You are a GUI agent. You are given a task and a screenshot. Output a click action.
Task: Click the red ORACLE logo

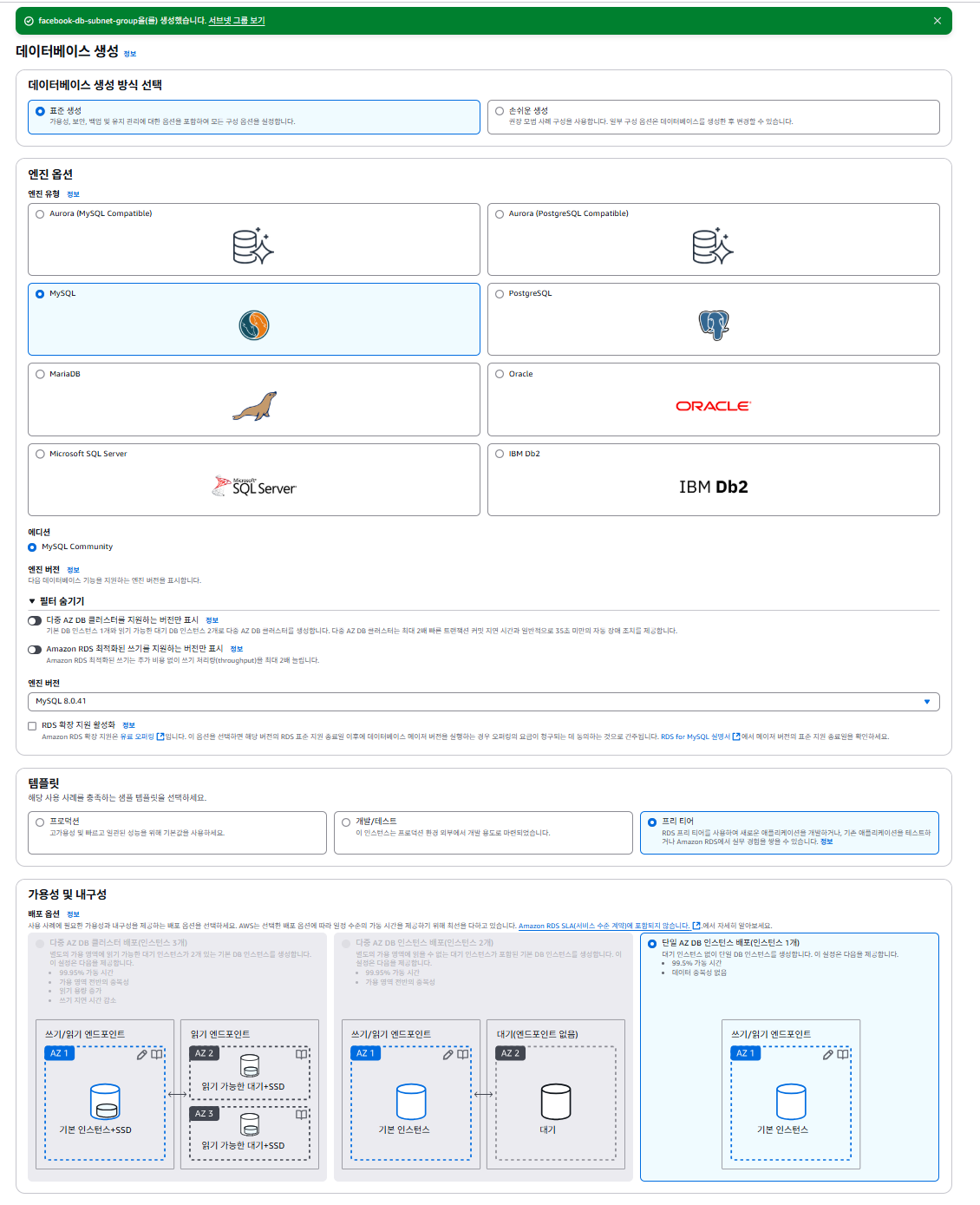(713, 406)
